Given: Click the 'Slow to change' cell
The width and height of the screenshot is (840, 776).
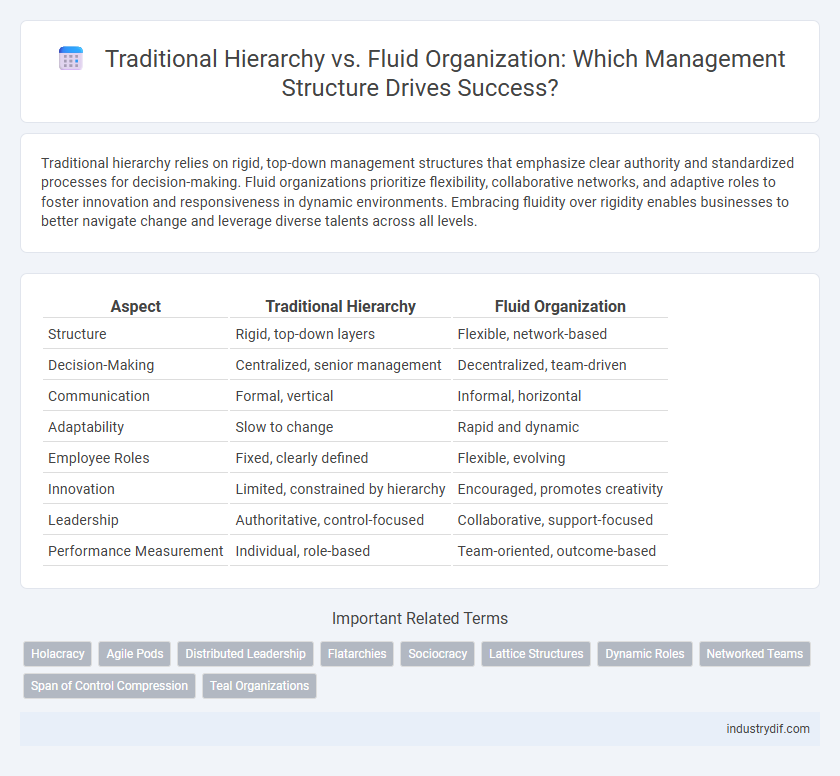Looking at the screenshot, I should pos(341,427).
